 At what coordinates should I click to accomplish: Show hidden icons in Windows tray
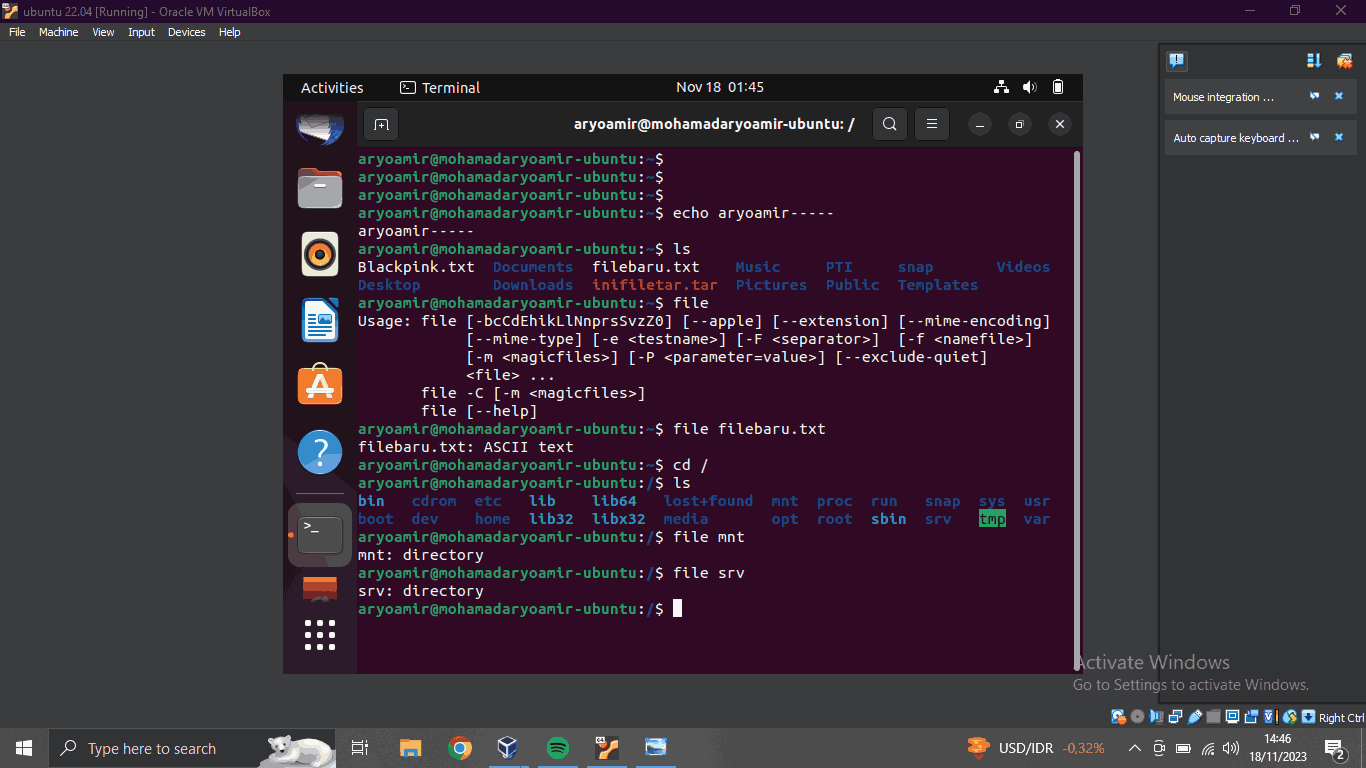click(1134, 748)
